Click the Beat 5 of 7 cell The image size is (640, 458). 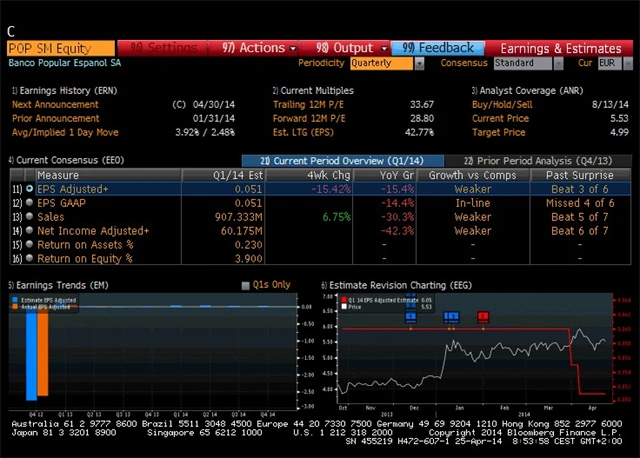pos(580,217)
